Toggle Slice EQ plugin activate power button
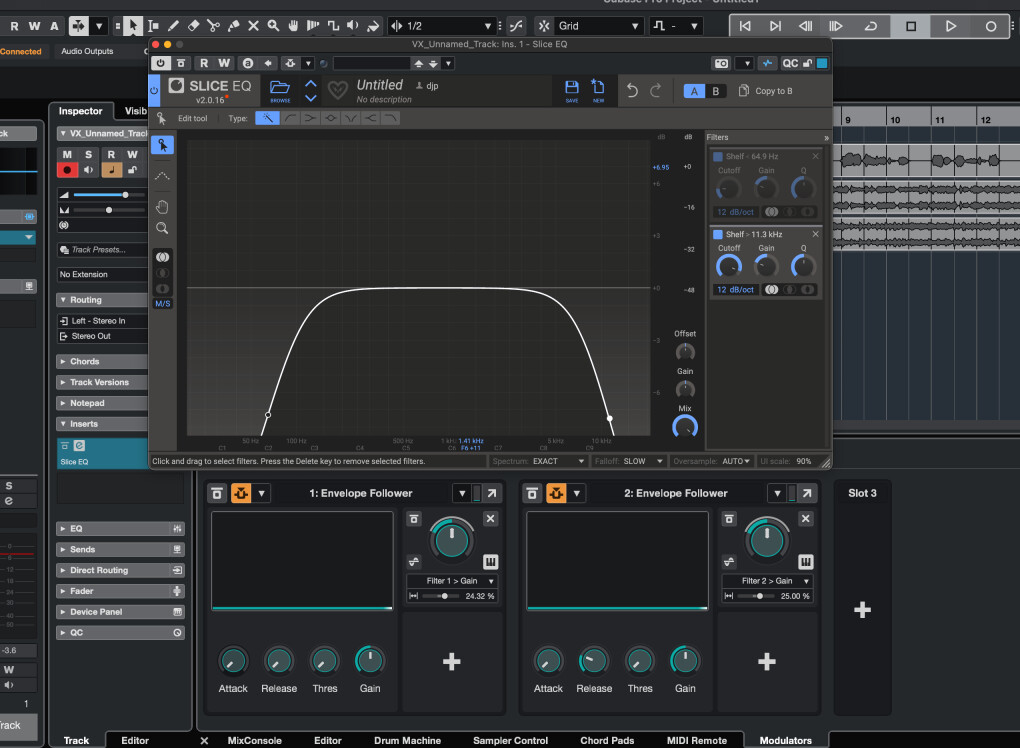Viewport: 1020px width, 748px height. coord(161,63)
